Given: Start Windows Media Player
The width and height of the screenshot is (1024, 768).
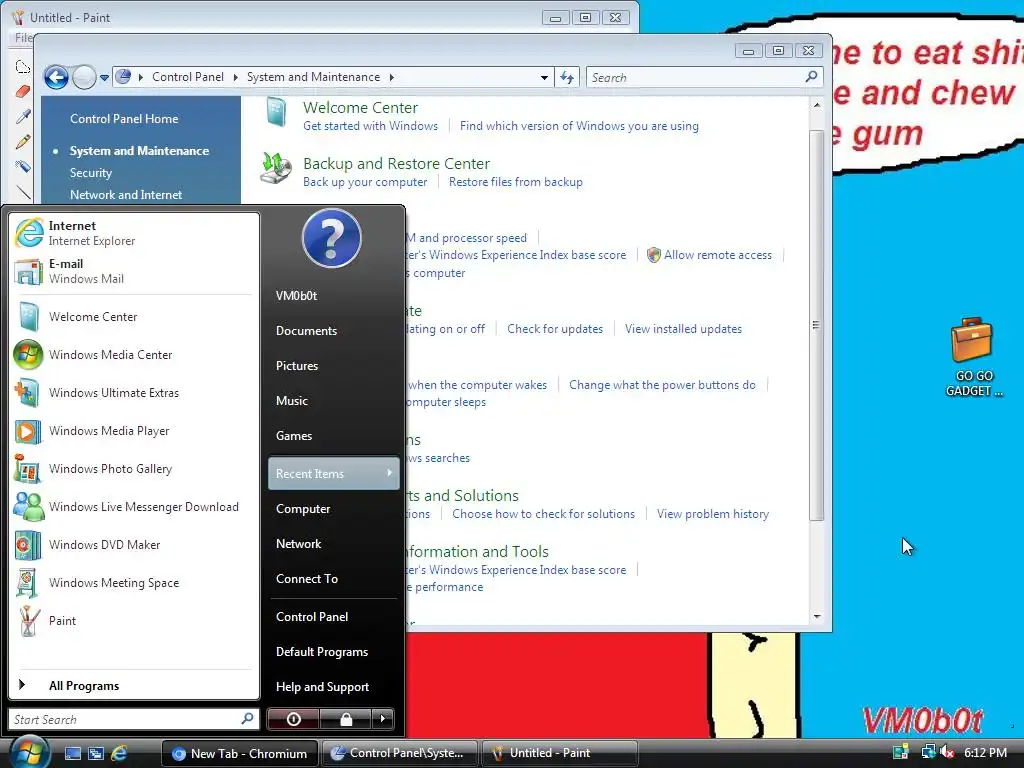Looking at the screenshot, I should point(134,431).
